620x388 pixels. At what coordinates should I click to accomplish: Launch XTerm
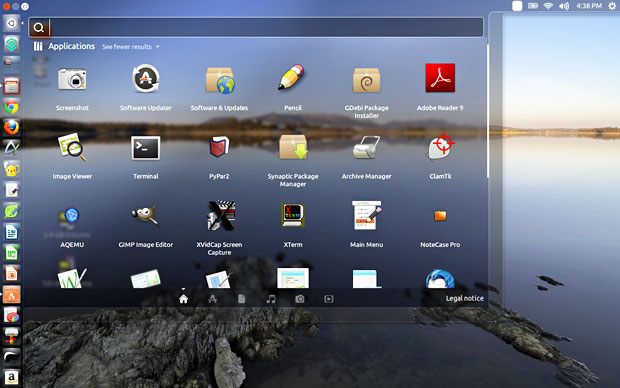tap(293, 215)
